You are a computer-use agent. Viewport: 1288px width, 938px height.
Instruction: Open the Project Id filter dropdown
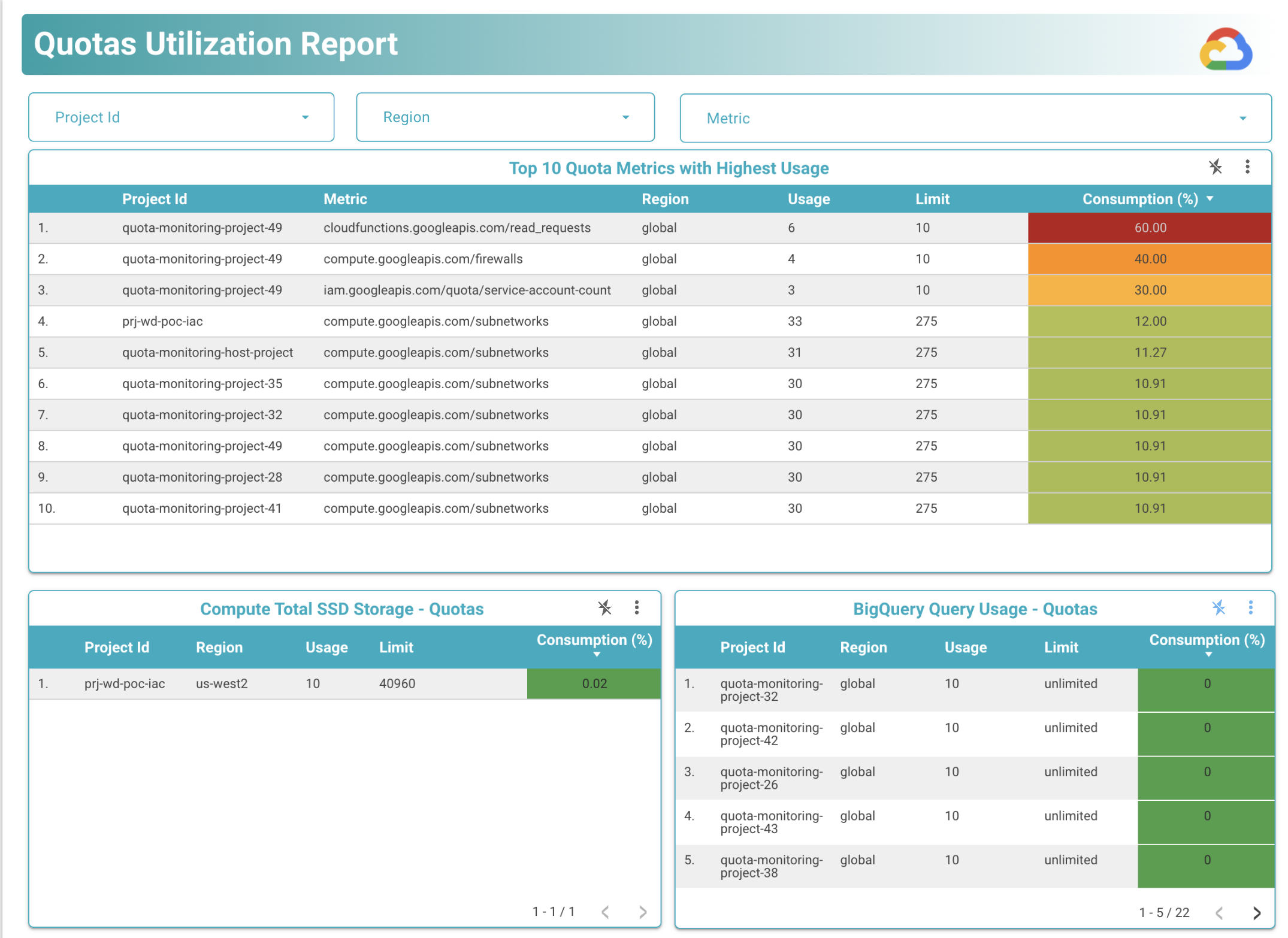[181, 117]
